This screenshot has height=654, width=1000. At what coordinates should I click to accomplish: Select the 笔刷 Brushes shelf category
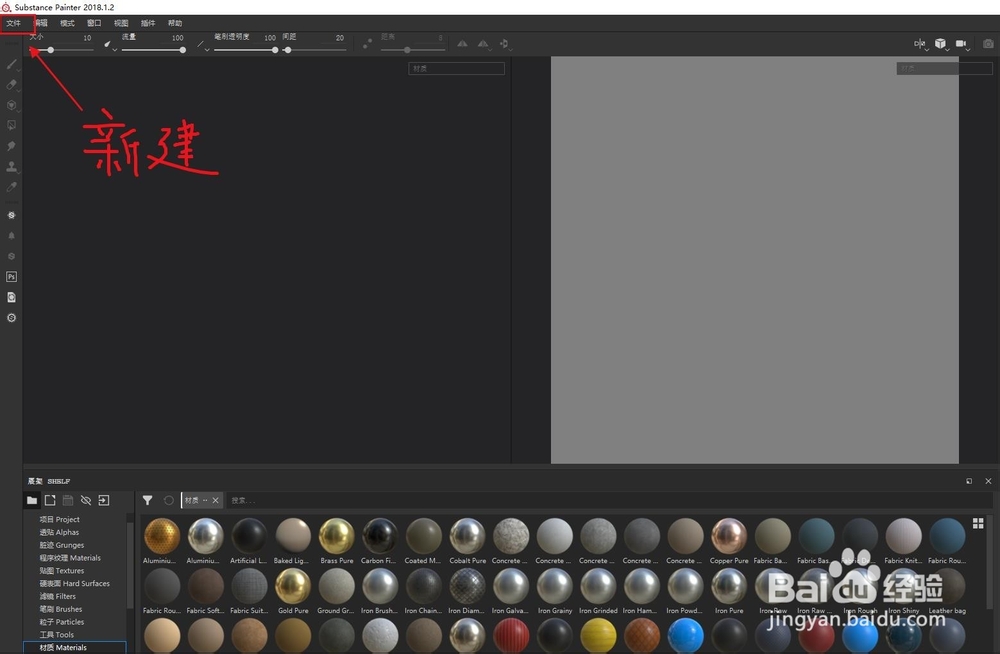coord(61,609)
